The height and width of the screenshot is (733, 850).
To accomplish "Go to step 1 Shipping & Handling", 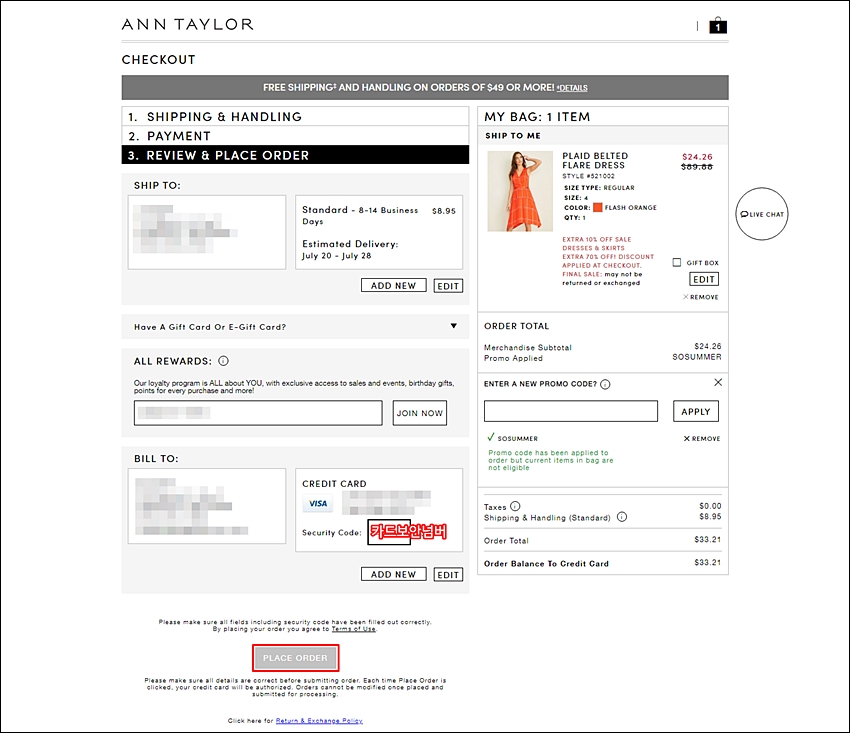I will tap(295, 117).
